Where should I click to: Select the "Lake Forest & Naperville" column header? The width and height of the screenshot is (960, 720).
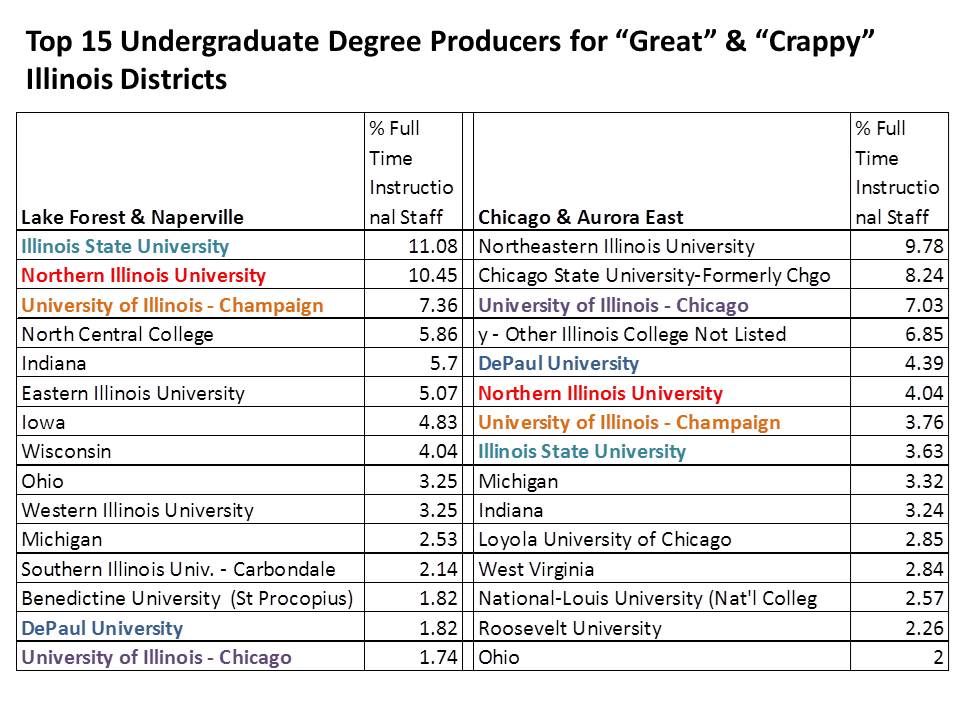tap(133, 217)
